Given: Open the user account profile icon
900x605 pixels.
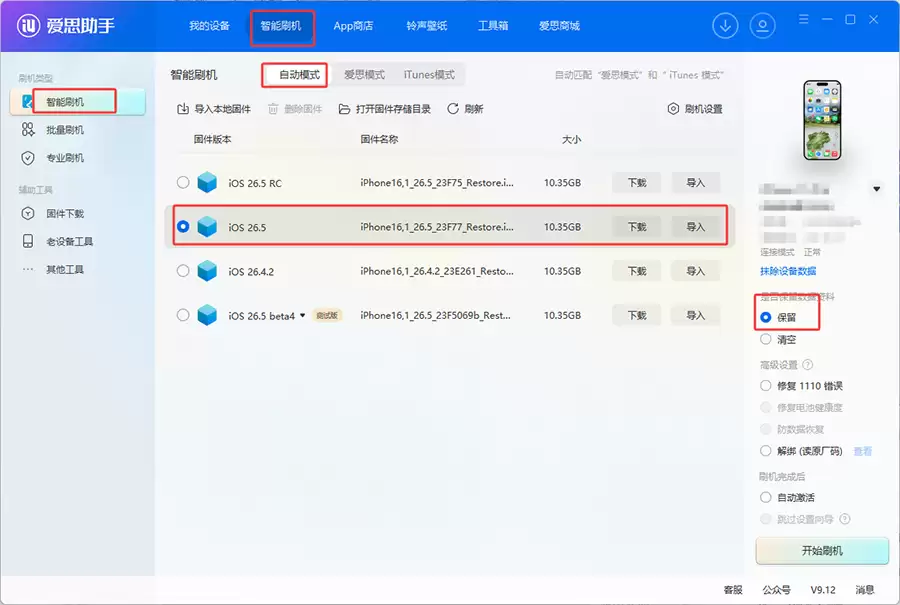Looking at the screenshot, I should (x=762, y=26).
